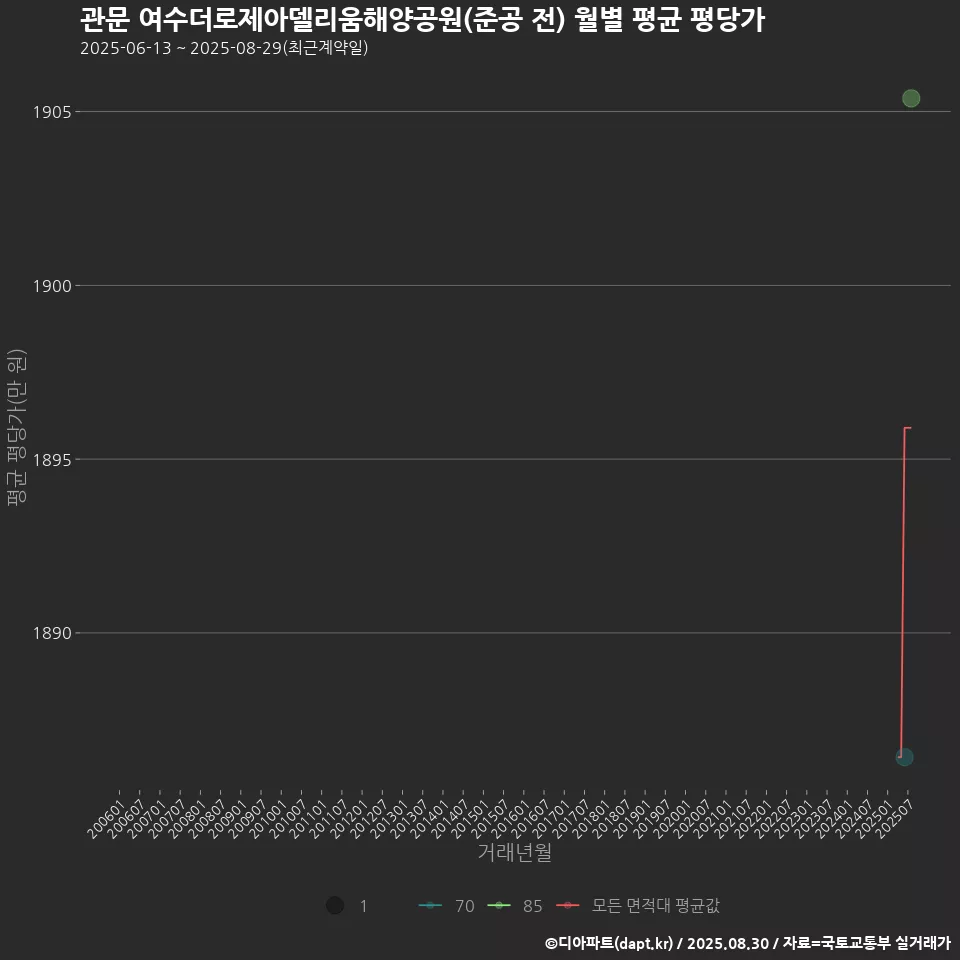
Task: Click the red all-area average line
Action: point(903,591)
